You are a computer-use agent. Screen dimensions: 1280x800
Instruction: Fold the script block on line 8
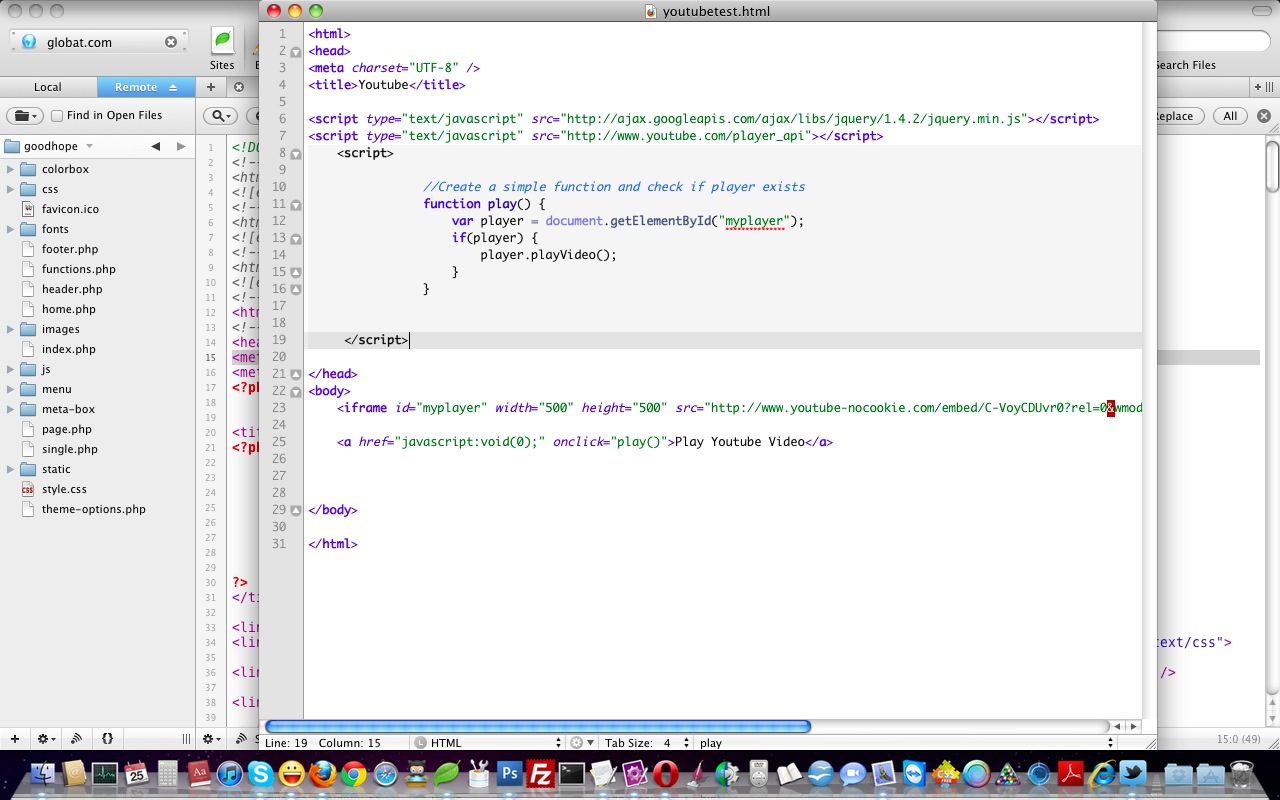click(296, 153)
